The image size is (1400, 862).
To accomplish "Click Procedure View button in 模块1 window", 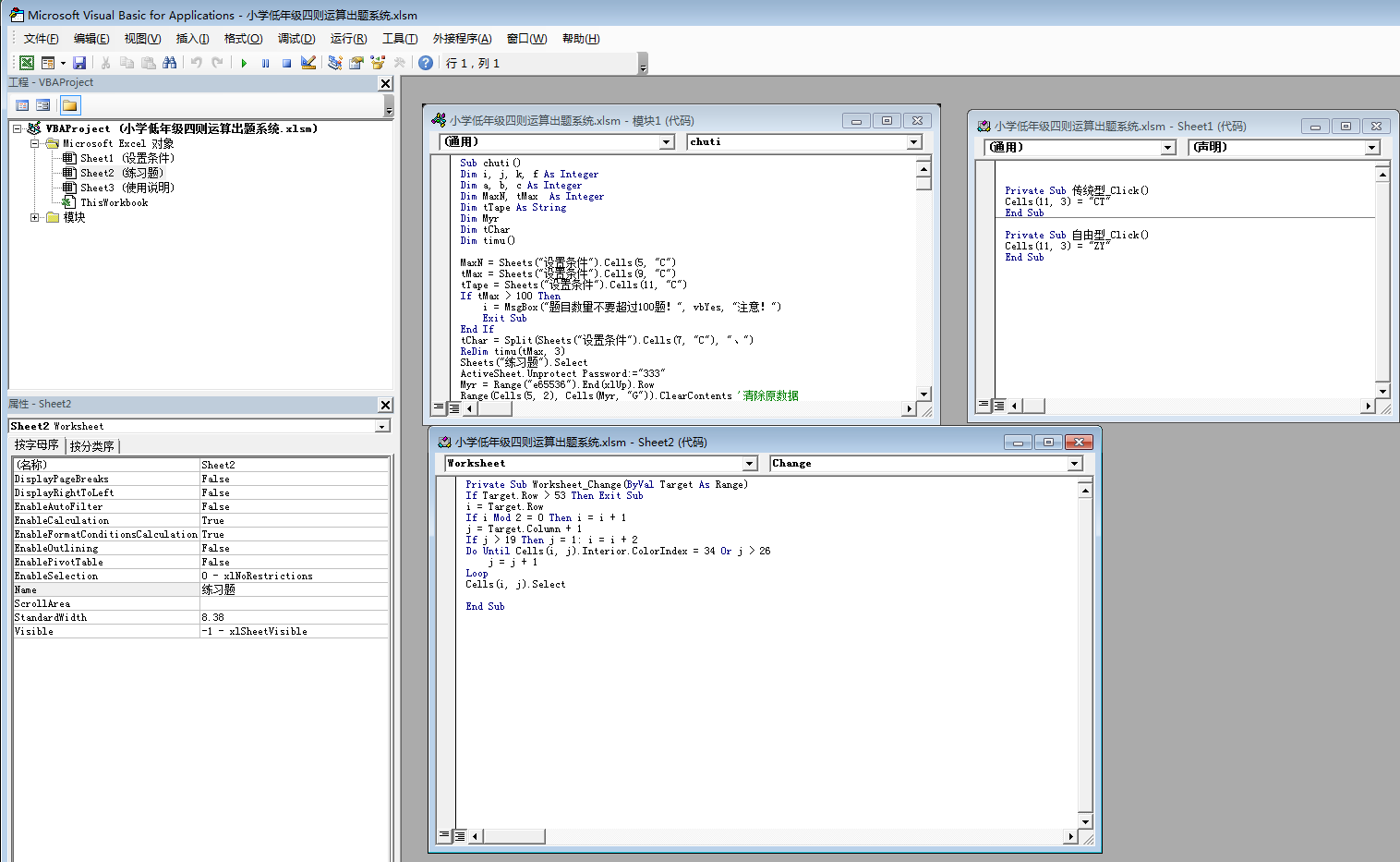I will [x=440, y=407].
